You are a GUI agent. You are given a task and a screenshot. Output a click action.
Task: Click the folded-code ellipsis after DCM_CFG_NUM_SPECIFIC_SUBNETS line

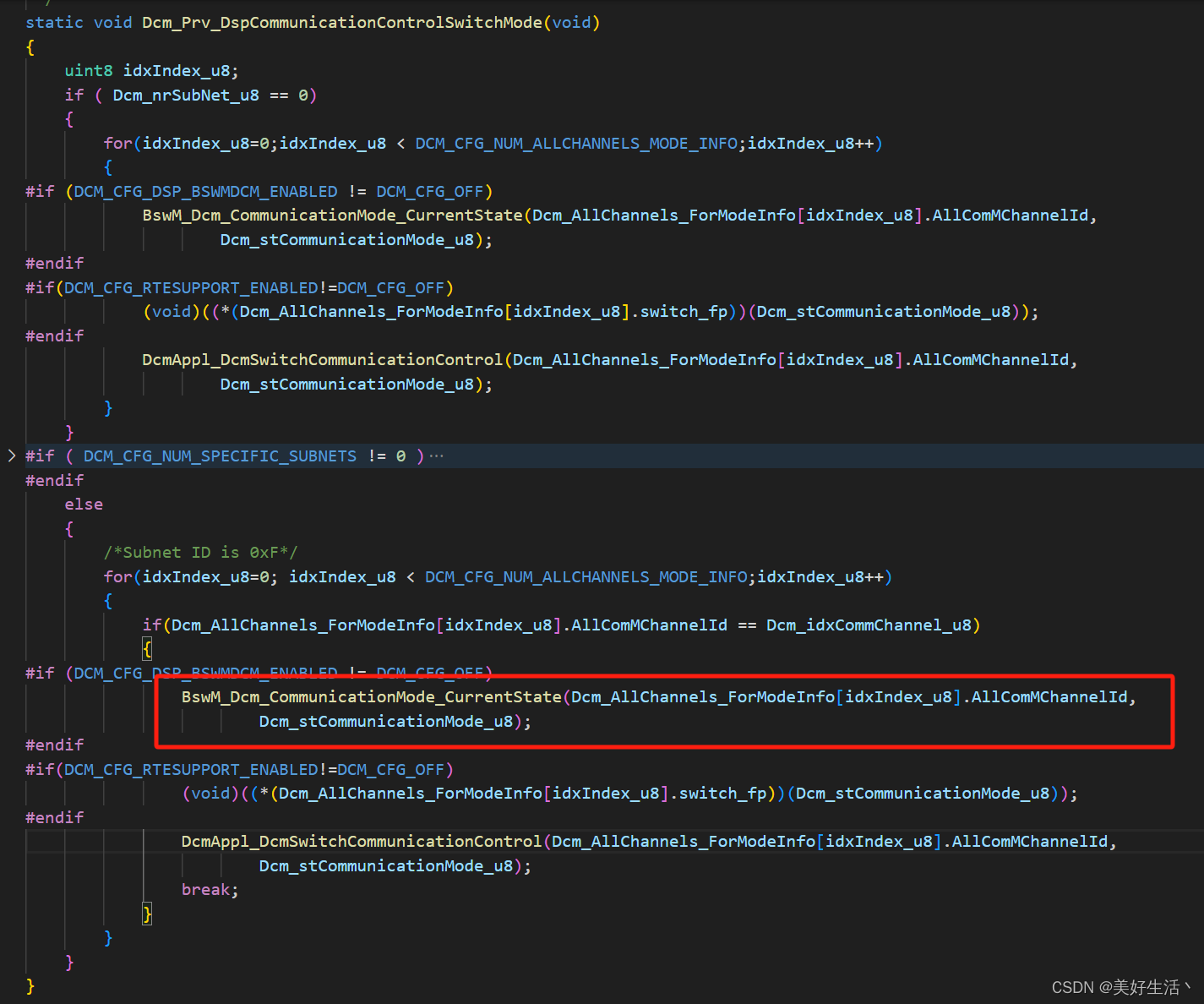[436, 456]
